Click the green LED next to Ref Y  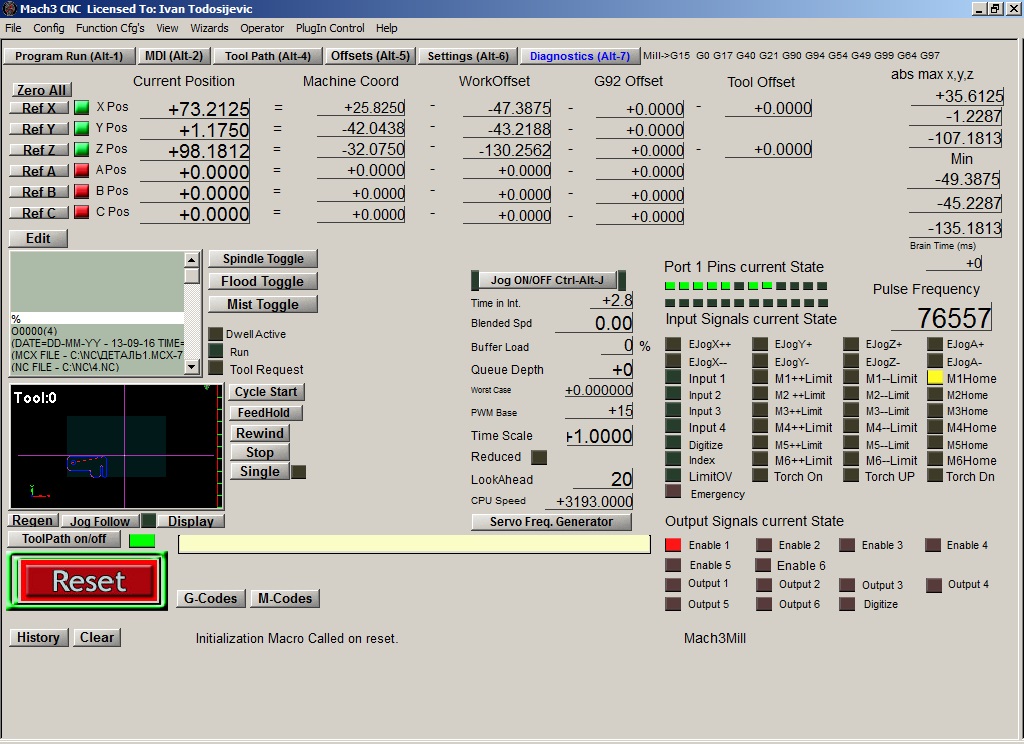82,128
